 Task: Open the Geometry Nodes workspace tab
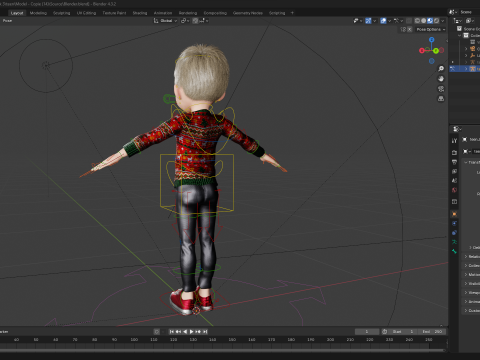tap(248, 13)
